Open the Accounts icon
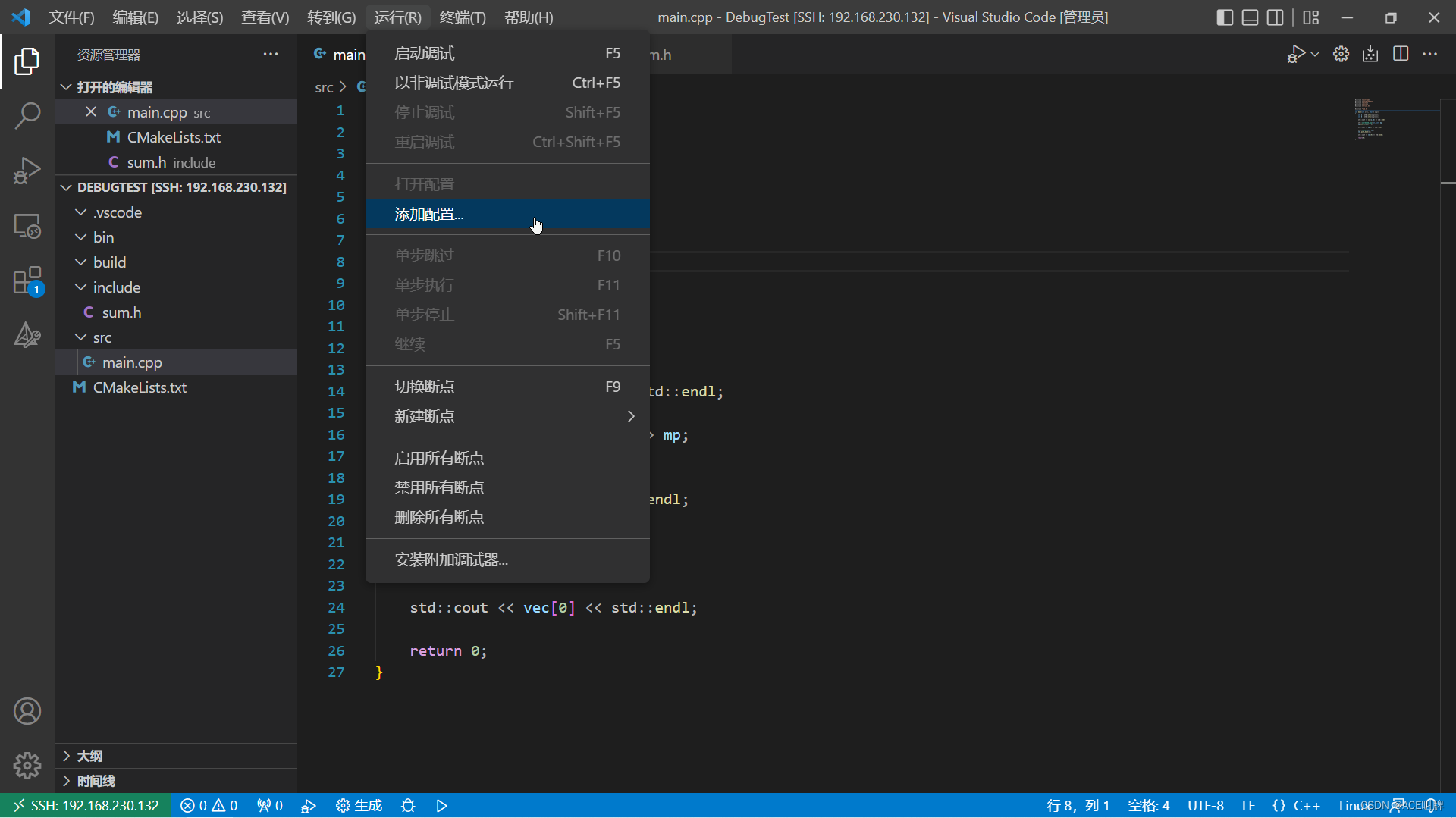The image size is (1456, 818). click(x=27, y=711)
